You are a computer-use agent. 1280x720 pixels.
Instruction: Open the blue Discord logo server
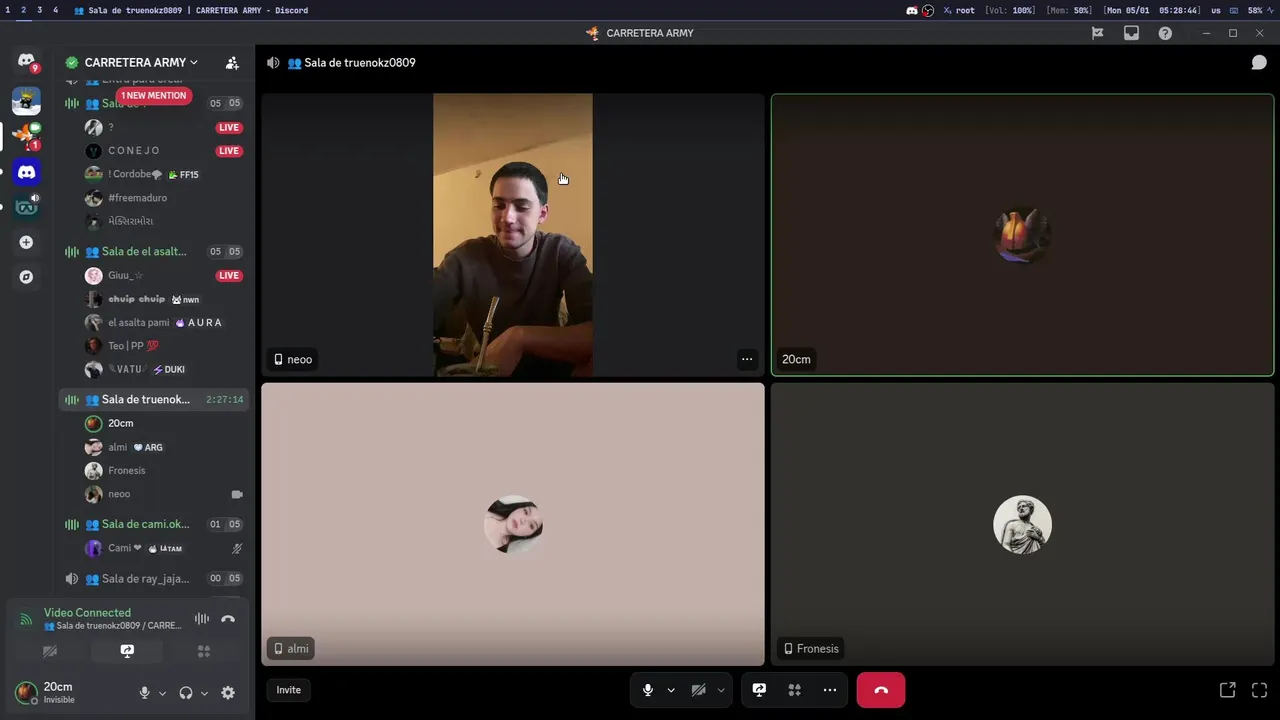pos(26,172)
